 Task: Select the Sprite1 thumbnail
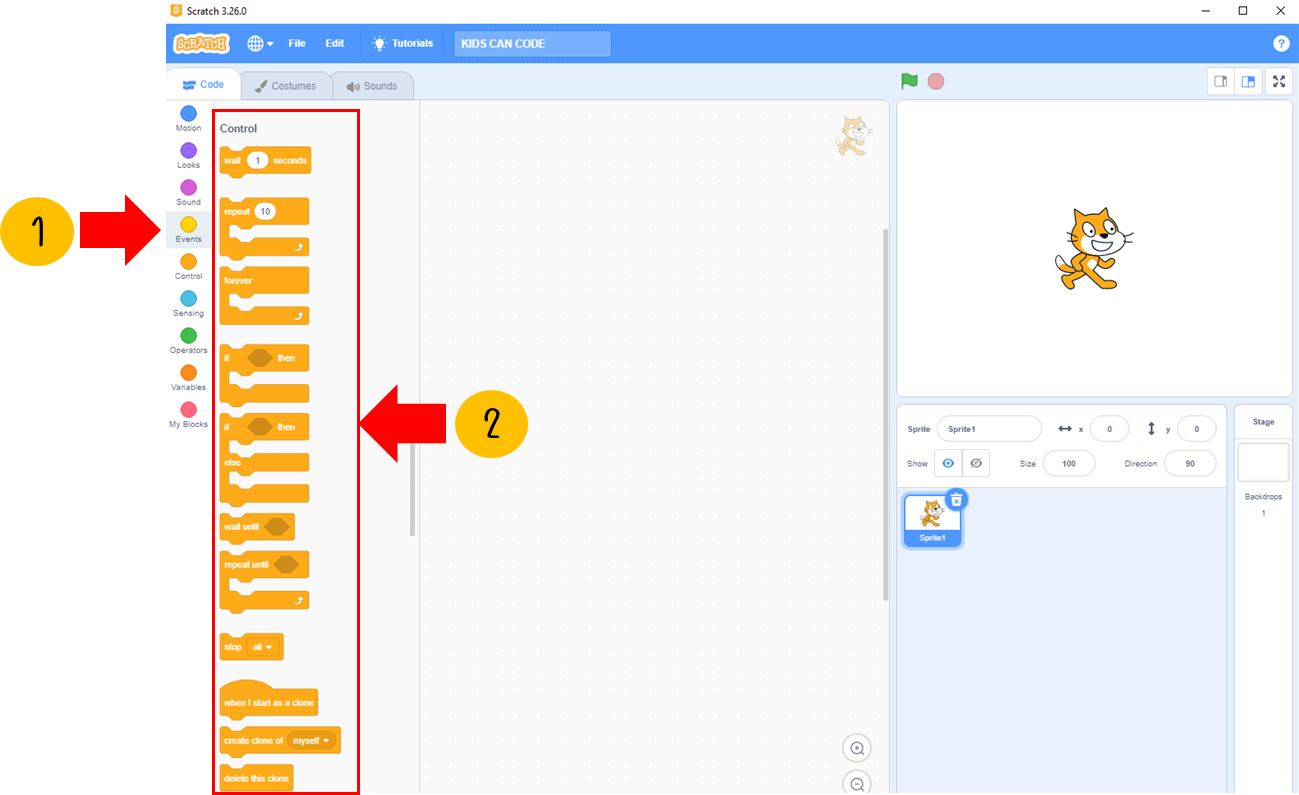point(932,519)
